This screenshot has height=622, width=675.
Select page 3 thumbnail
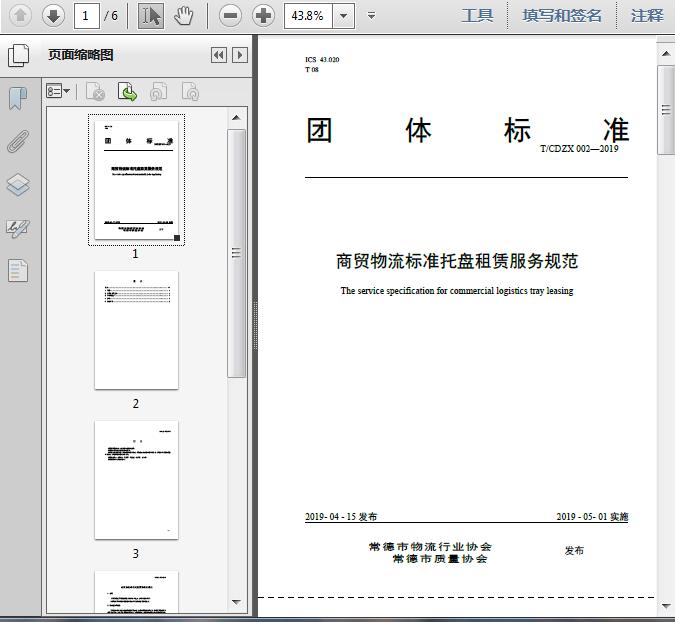point(136,480)
